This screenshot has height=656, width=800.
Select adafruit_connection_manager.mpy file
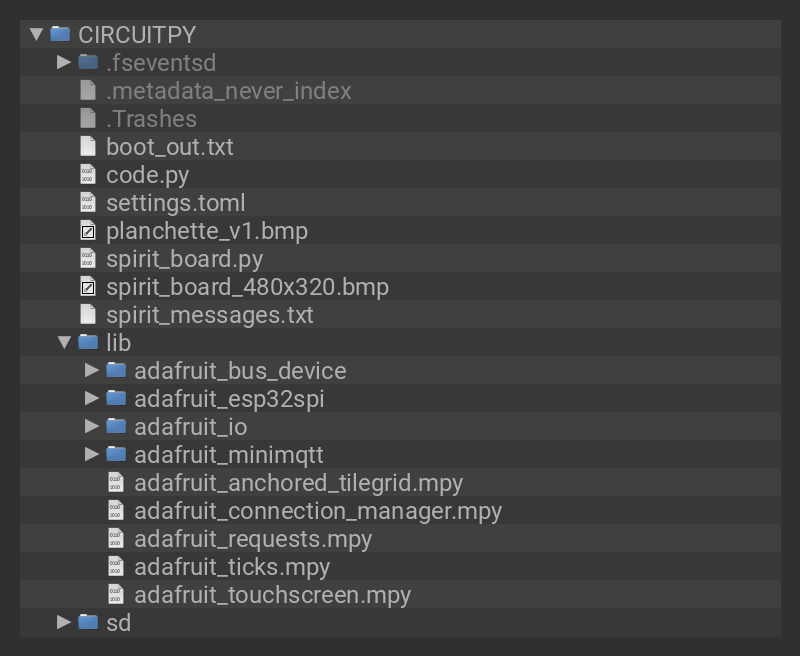coord(317,511)
